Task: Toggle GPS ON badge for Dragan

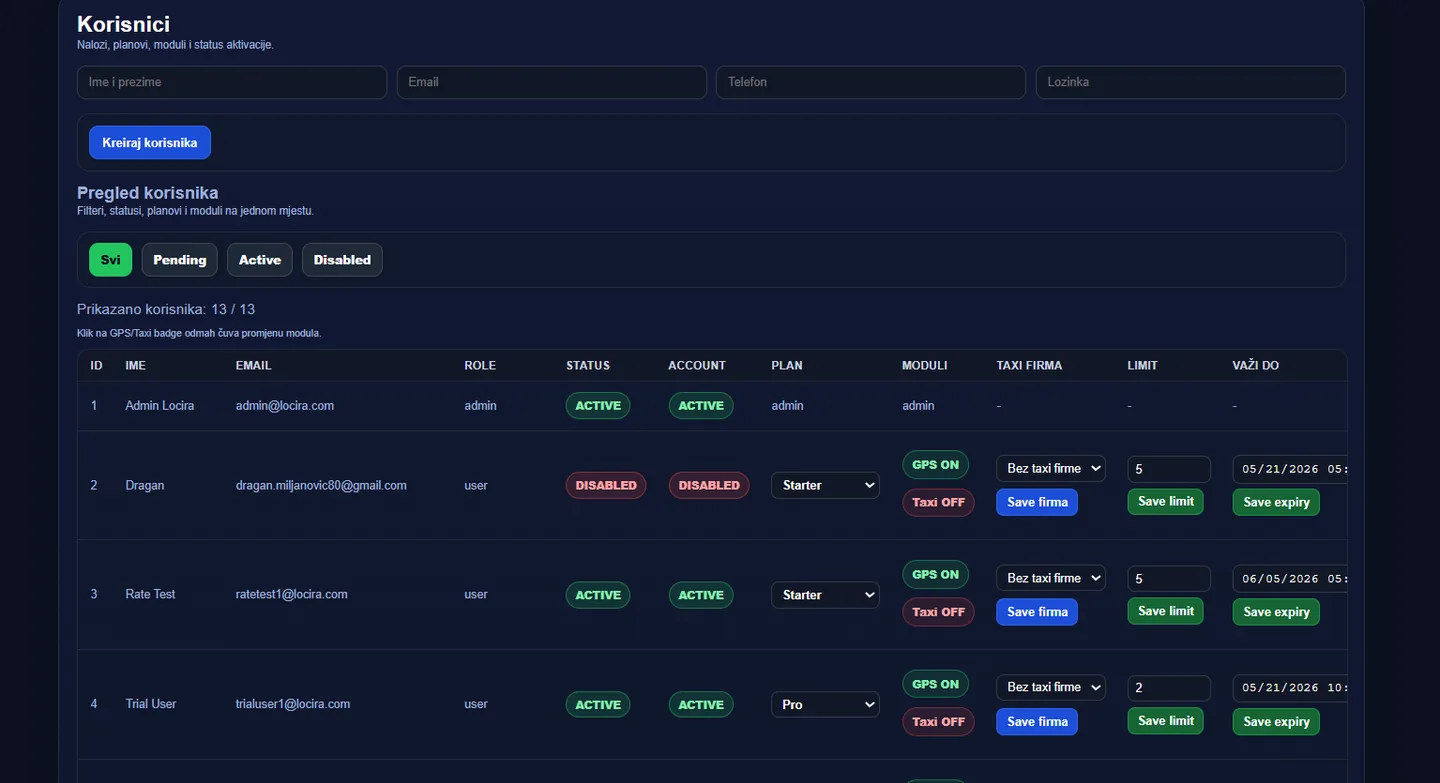Action: tap(935, 465)
